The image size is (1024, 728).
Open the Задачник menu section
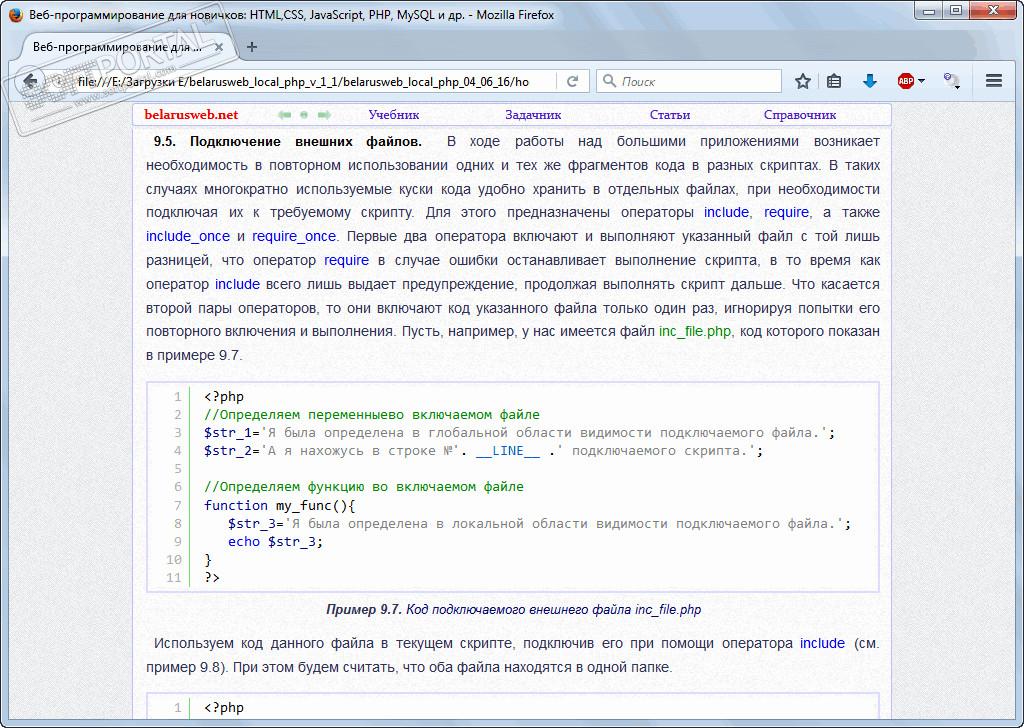point(533,115)
